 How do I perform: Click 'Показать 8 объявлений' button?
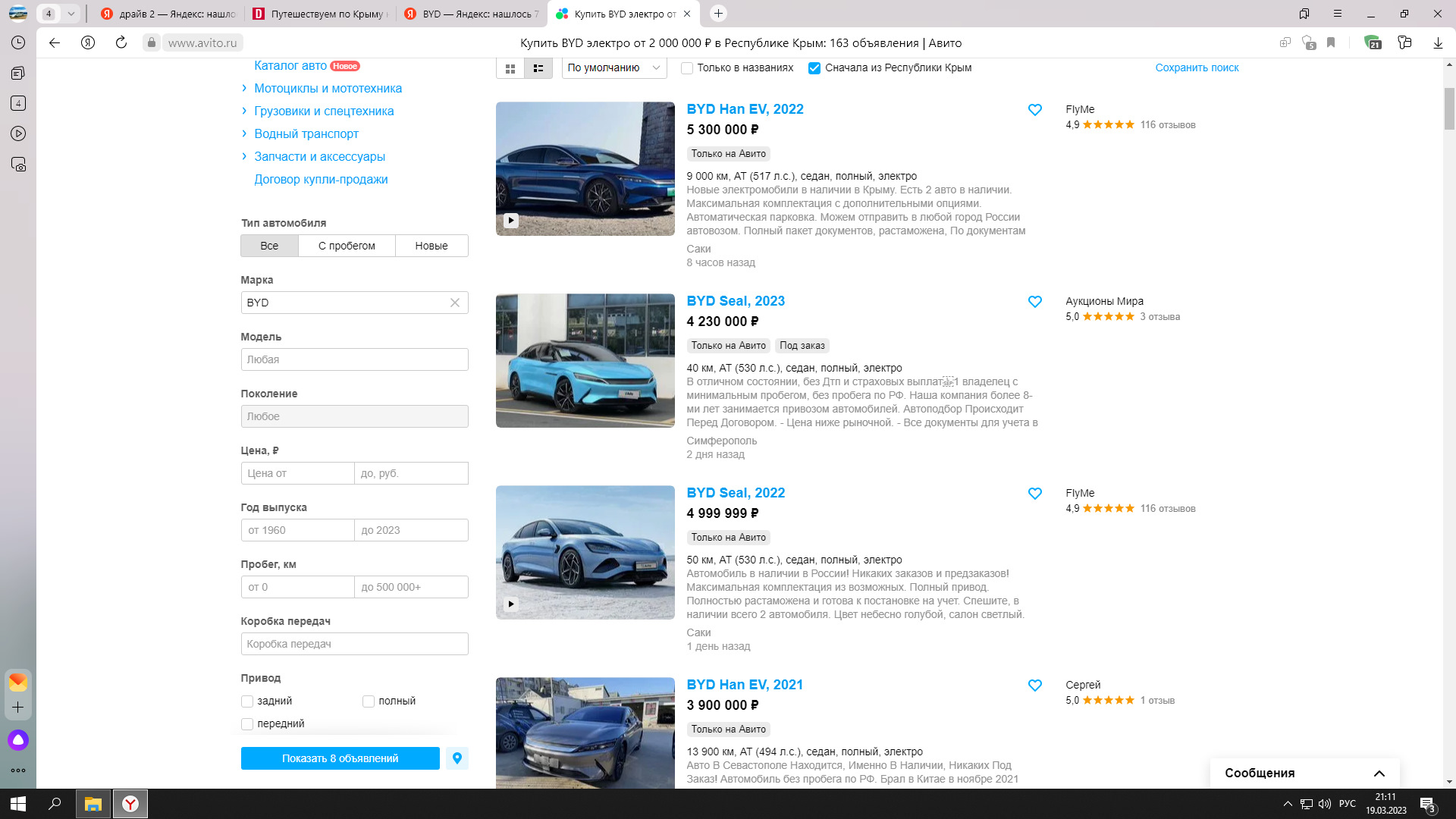click(340, 758)
